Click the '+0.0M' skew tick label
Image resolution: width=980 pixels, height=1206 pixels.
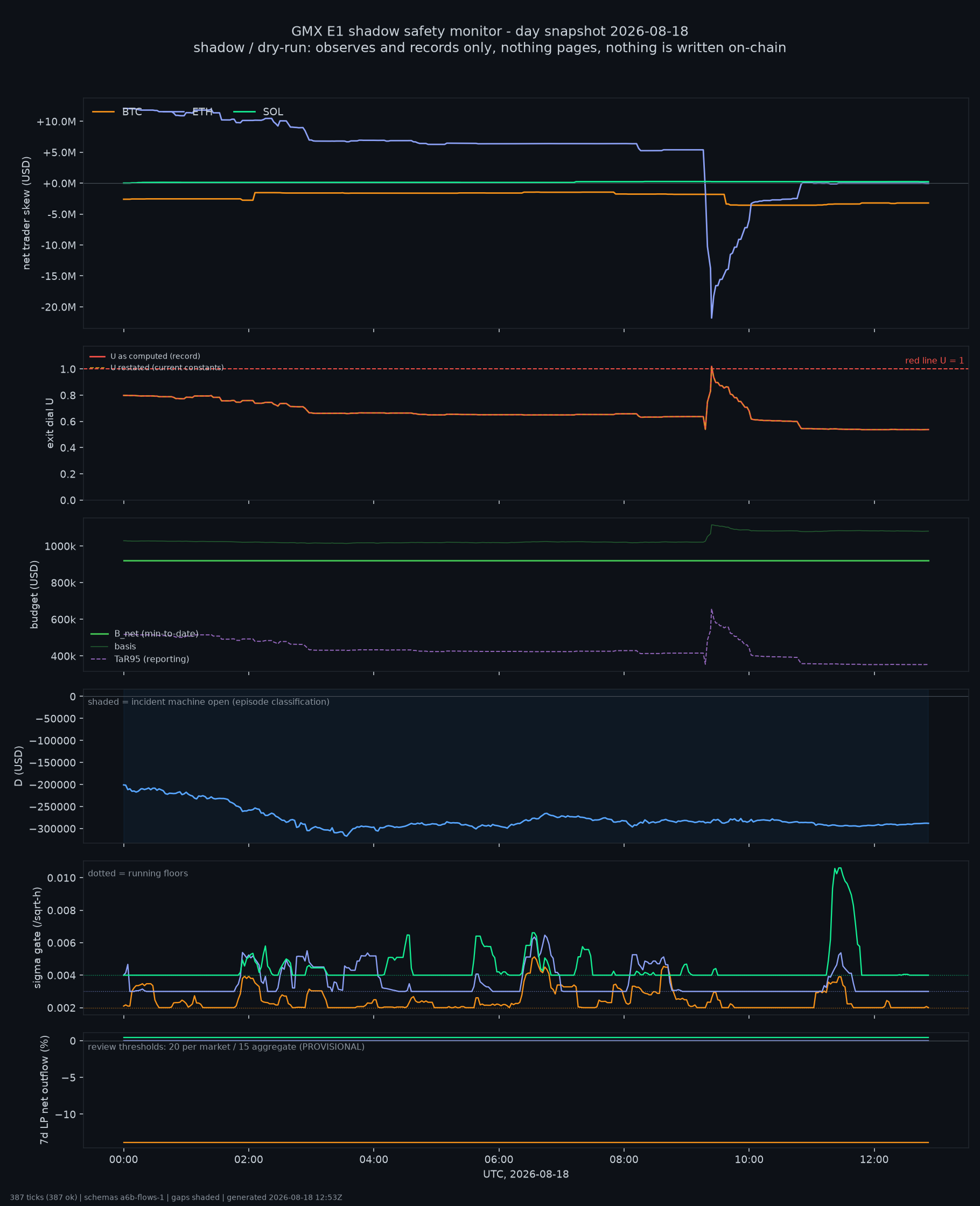pyautogui.click(x=59, y=184)
